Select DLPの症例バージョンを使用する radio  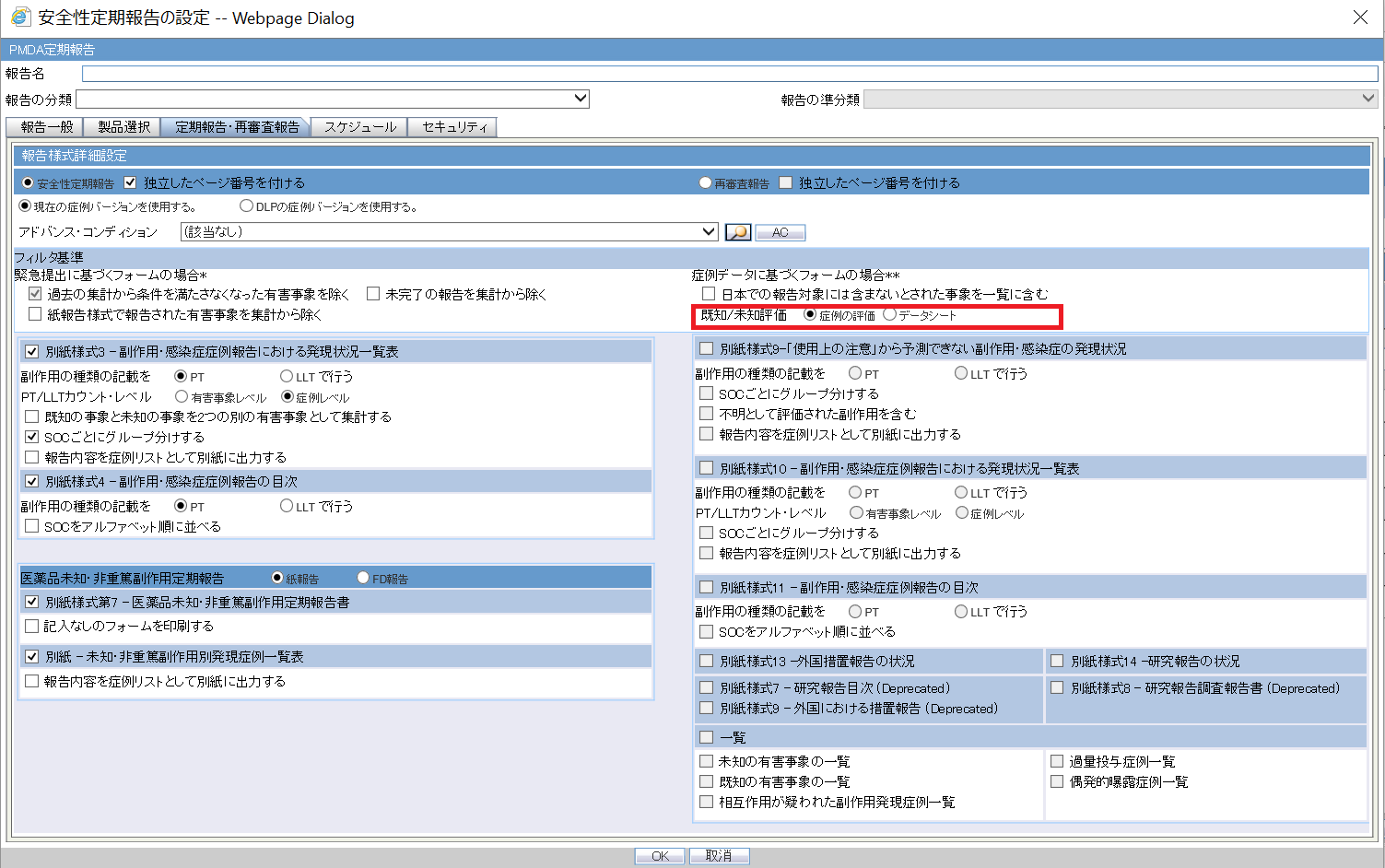click(246, 206)
